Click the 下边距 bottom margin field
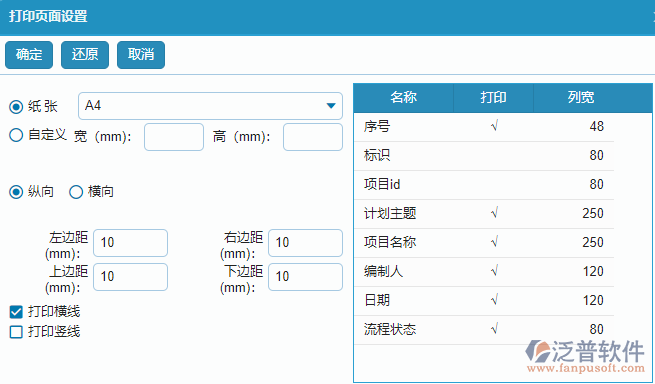 (305, 277)
